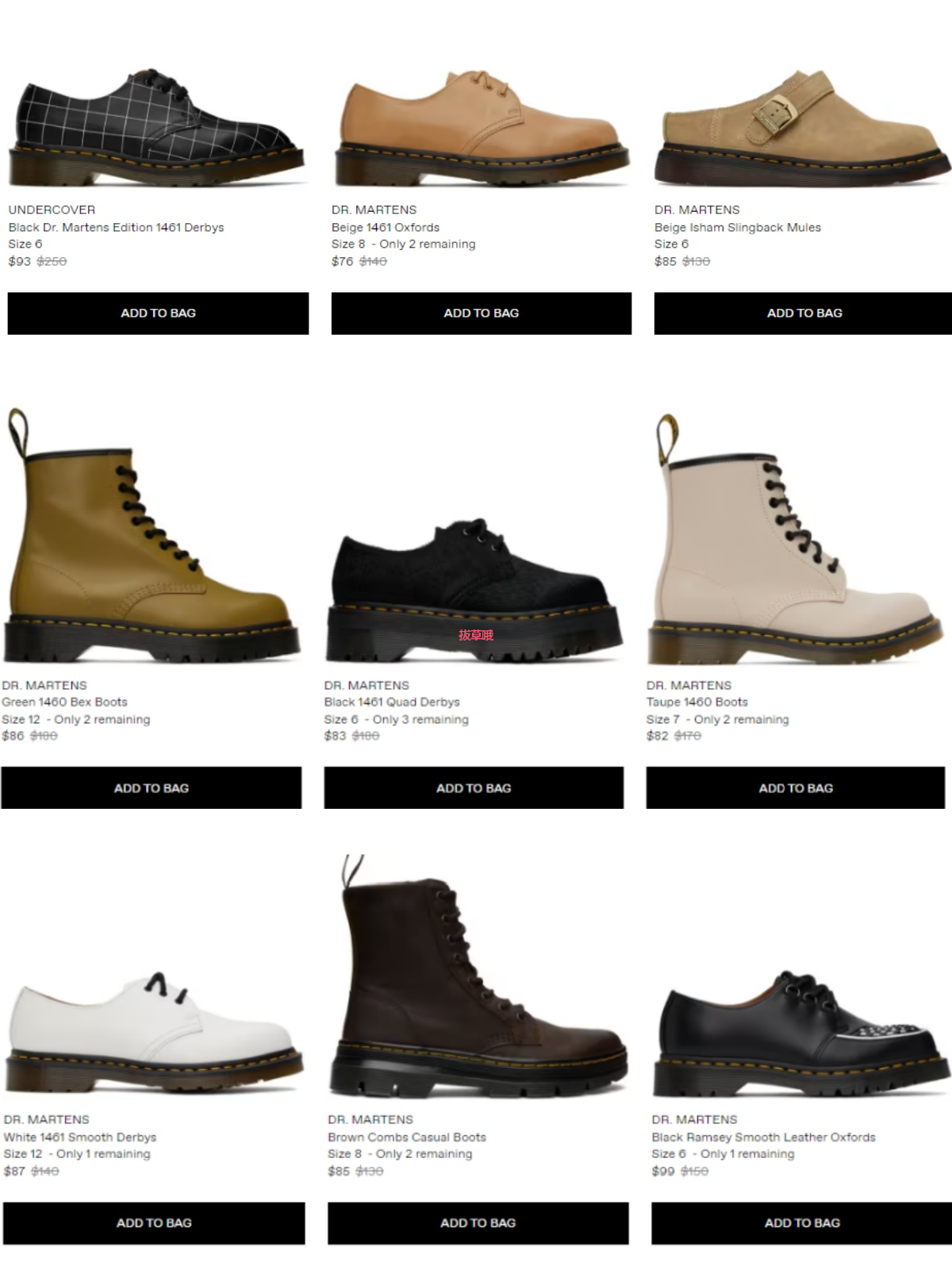Add Taupe 1460 Boots to bag
This screenshot has width=952, height=1270.
pyautogui.click(x=796, y=787)
